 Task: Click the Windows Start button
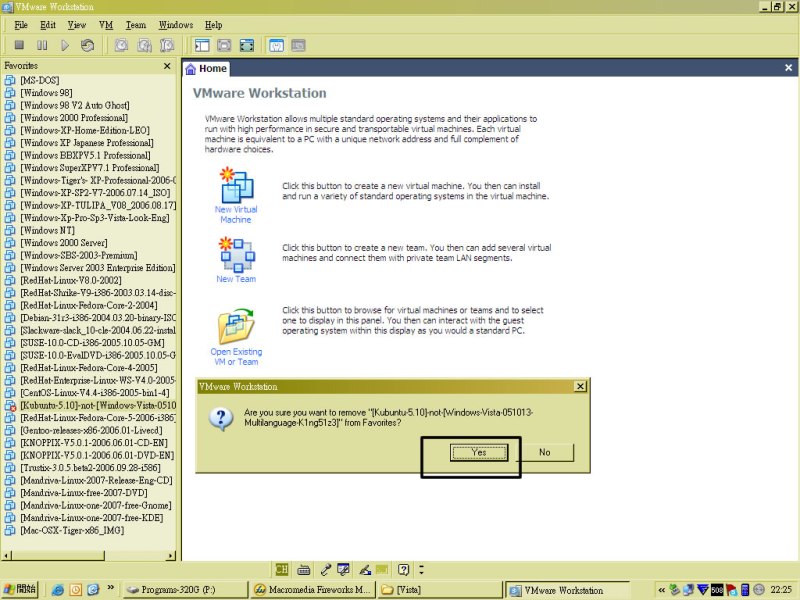pyautogui.click(x=20, y=589)
